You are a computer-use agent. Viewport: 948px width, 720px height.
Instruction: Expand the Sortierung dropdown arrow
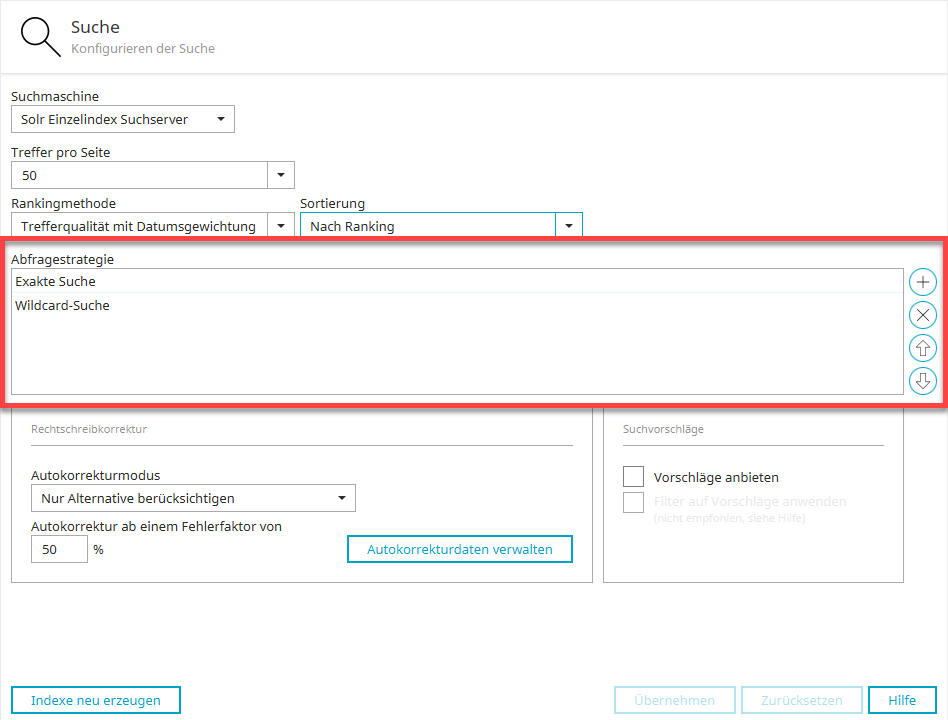tap(568, 226)
